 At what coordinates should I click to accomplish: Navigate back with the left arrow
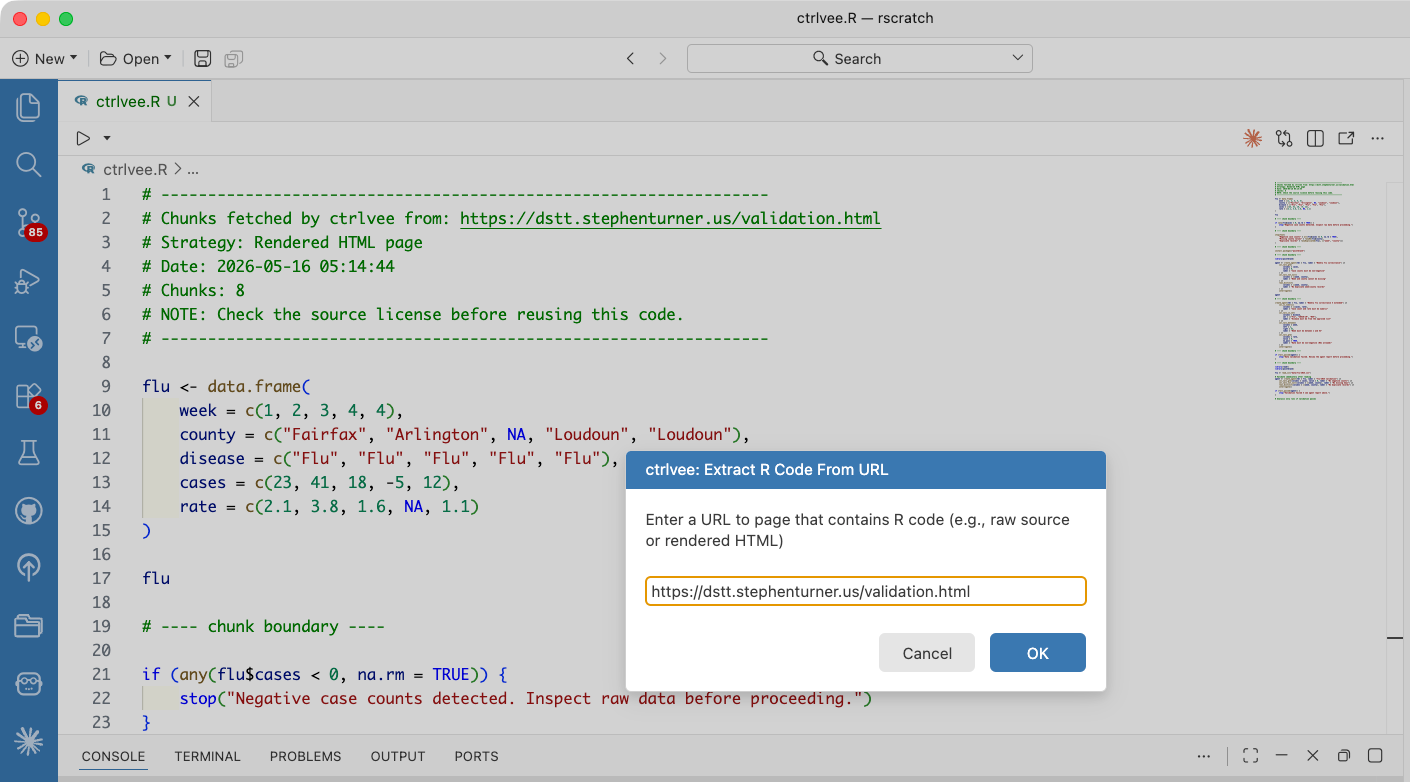pos(630,59)
